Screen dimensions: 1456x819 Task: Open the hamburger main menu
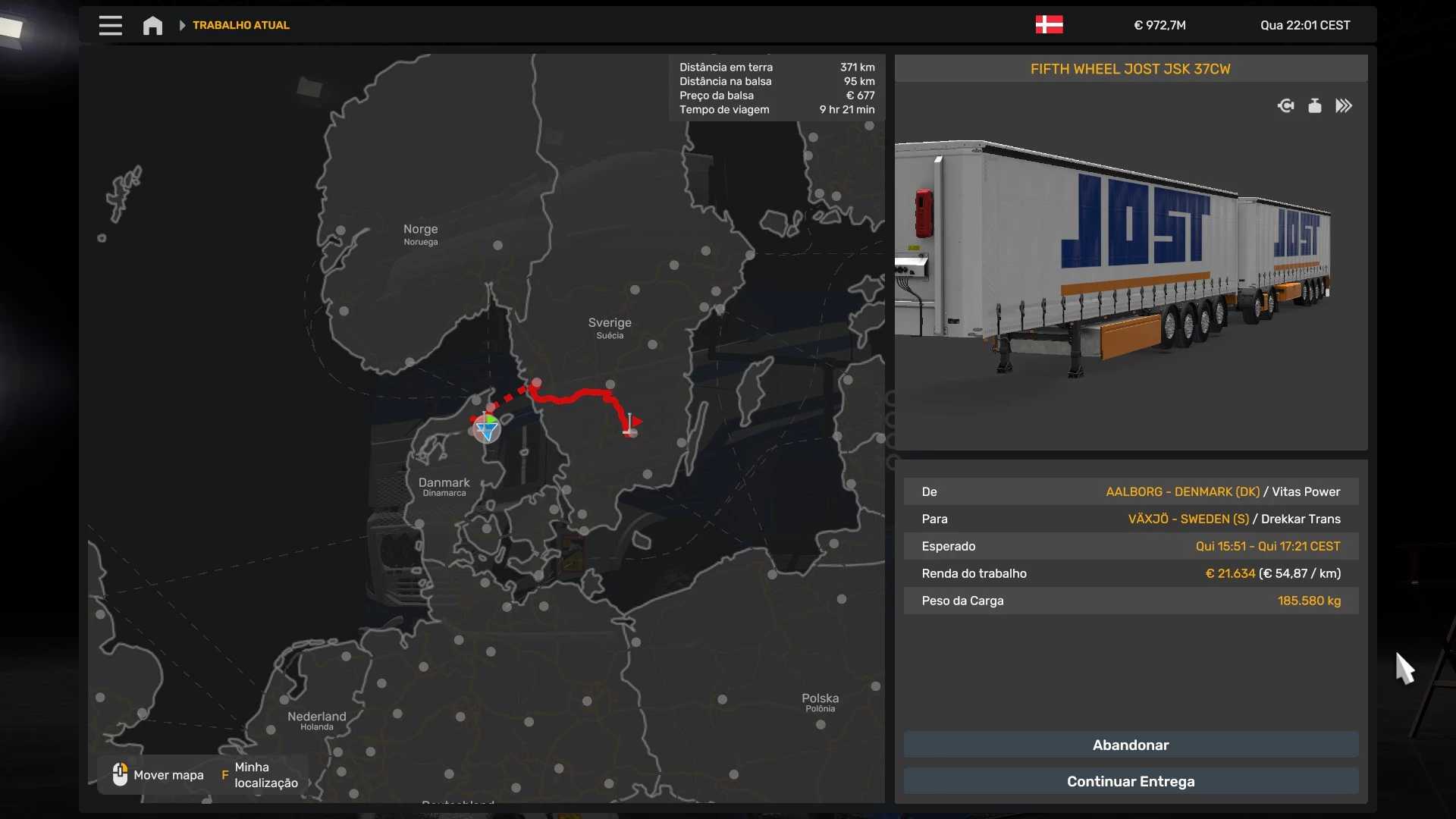(110, 25)
